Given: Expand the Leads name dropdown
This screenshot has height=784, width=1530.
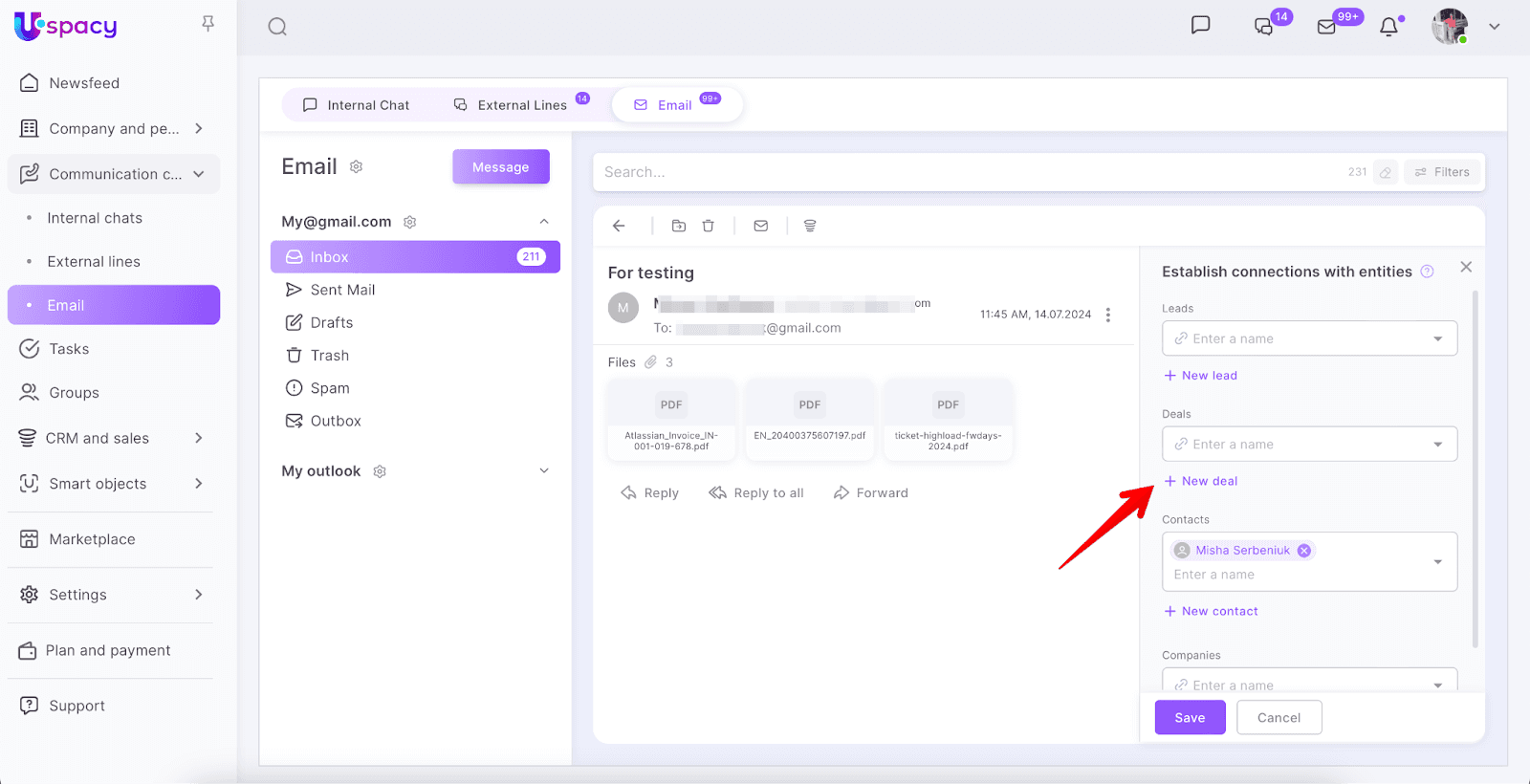Looking at the screenshot, I should (1437, 339).
